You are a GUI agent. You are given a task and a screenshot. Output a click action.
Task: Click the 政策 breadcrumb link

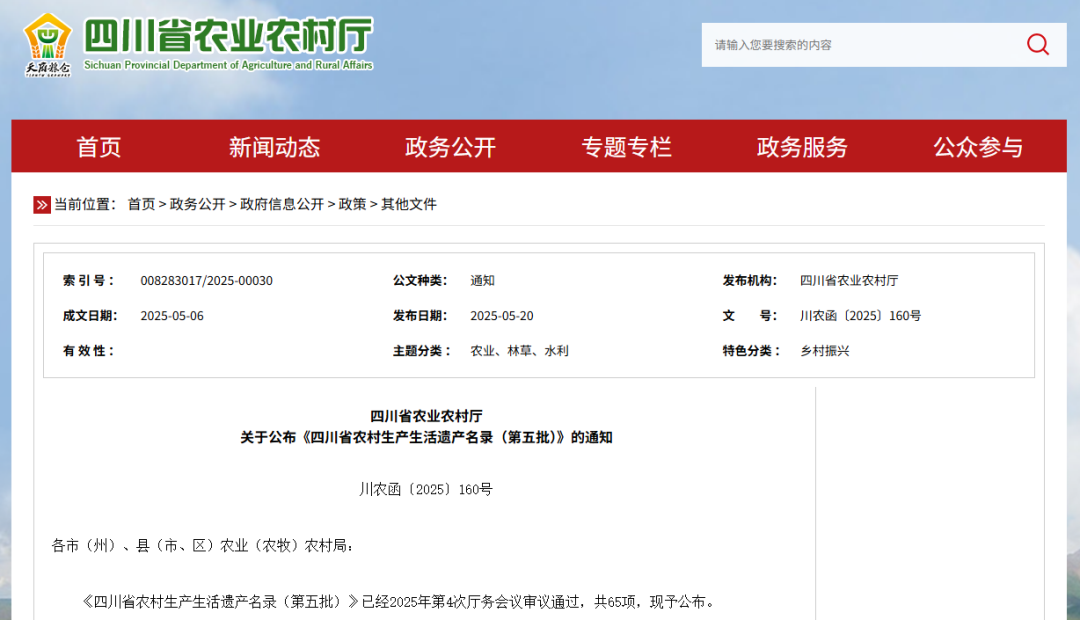click(352, 204)
